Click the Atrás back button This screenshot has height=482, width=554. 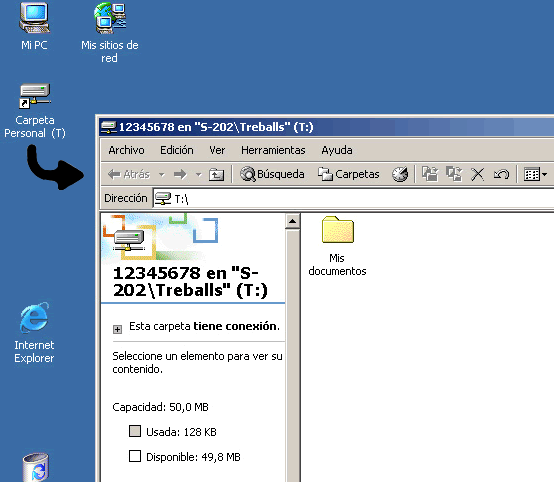[129, 174]
